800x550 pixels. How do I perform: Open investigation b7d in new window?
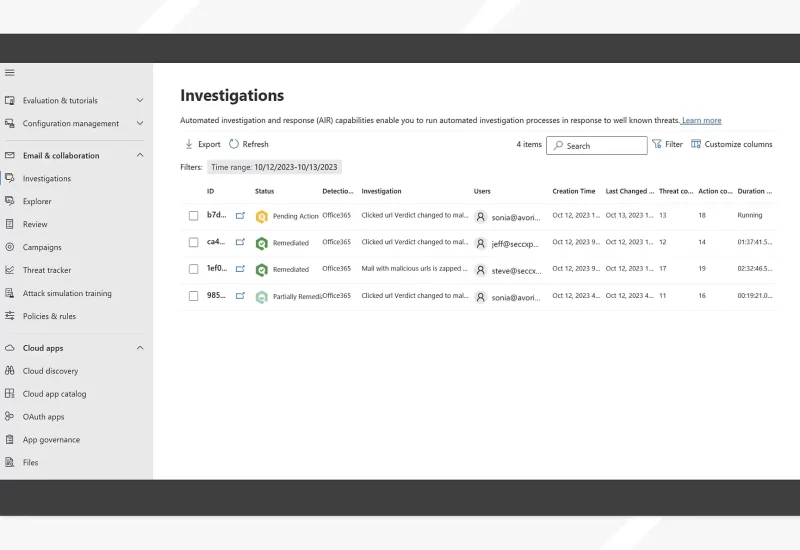click(240, 216)
